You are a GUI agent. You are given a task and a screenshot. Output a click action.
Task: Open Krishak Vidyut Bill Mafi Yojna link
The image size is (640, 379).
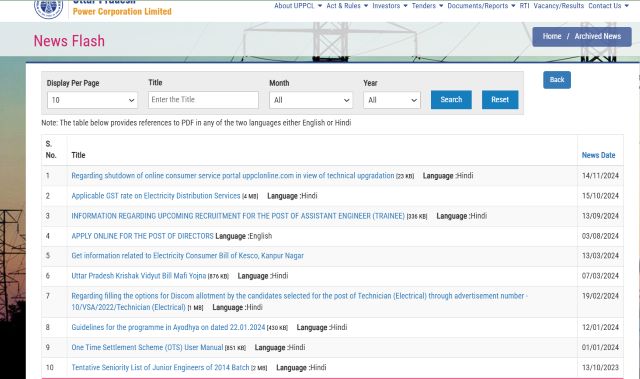pos(139,276)
